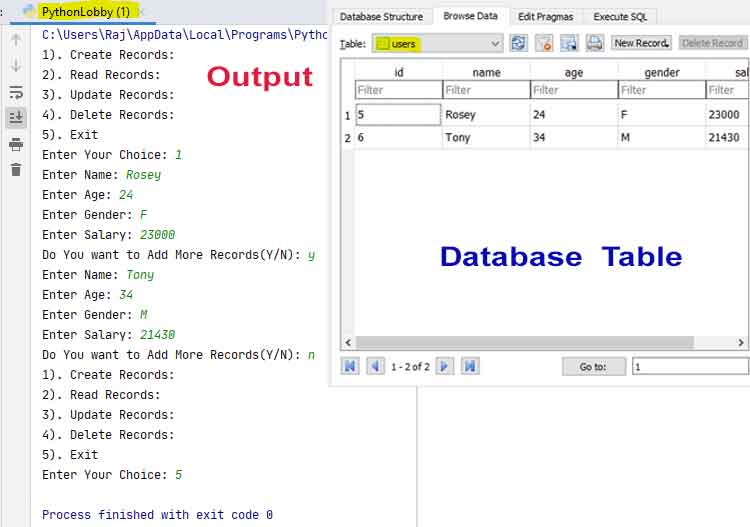This screenshot has width=750, height=527.
Task: Toggle Scroll to End in the console
Action: click(16, 117)
